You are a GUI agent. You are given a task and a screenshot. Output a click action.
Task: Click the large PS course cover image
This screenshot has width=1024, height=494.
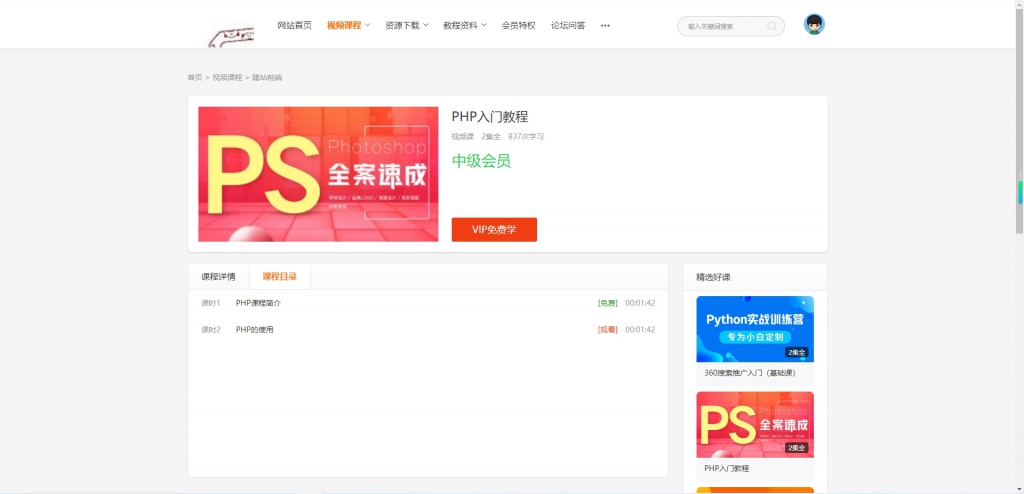pos(318,174)
